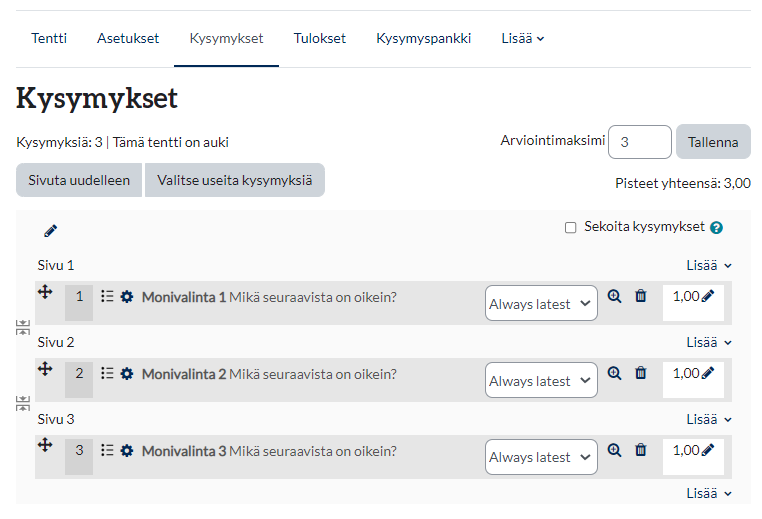Expand the Lisää menu for Sivu 1
The height and width of the screenshot is (519, 762).
click(x=708, y=265)
